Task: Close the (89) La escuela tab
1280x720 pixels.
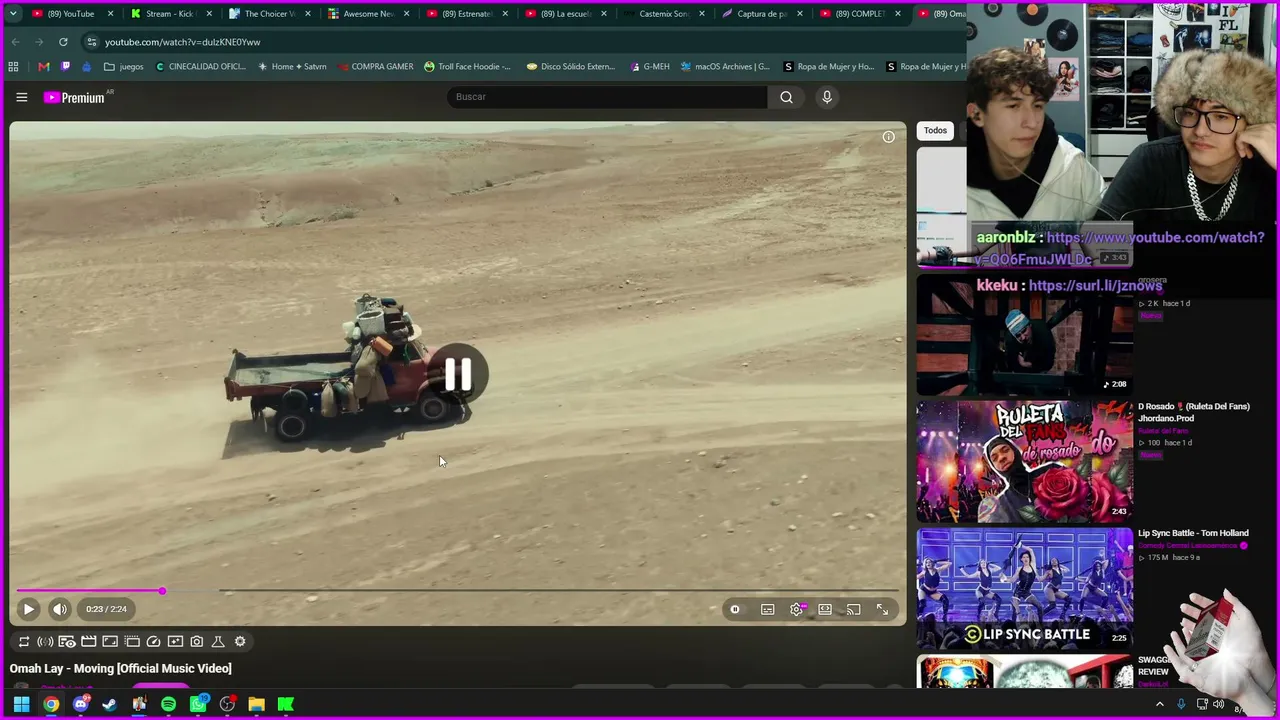Action: coord(603,14)
